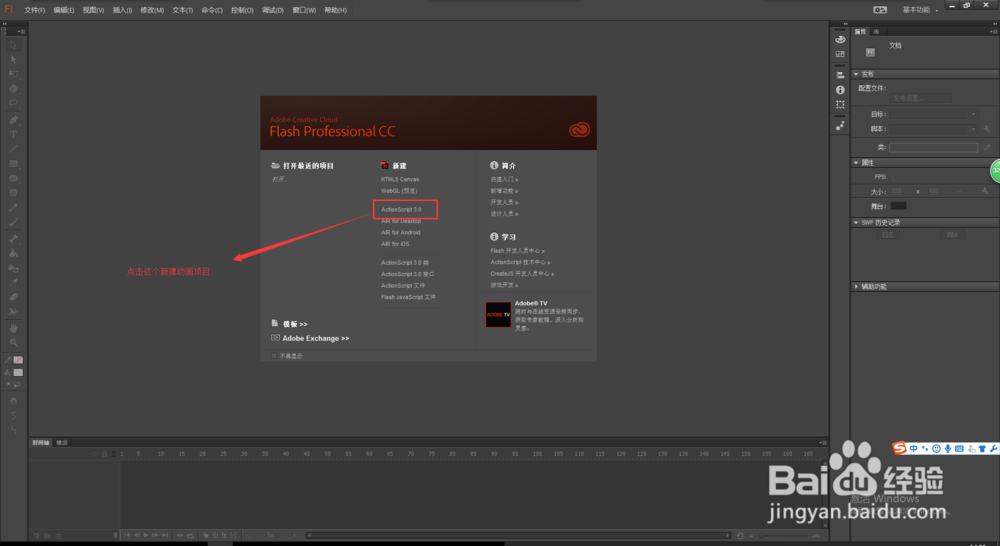Select the Ink Bottle tool
Viewport: 1000px width, 546px height.
13,268
